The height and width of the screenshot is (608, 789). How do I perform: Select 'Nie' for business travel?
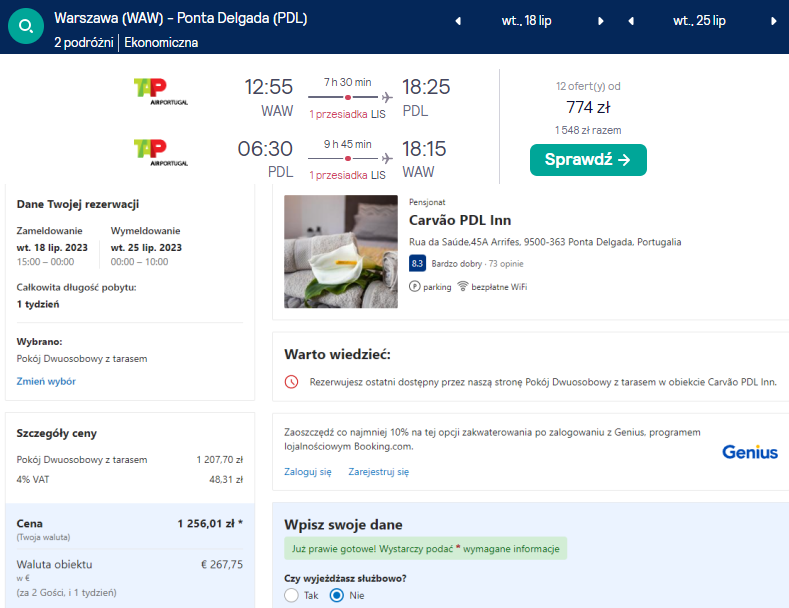pos(337,595)
